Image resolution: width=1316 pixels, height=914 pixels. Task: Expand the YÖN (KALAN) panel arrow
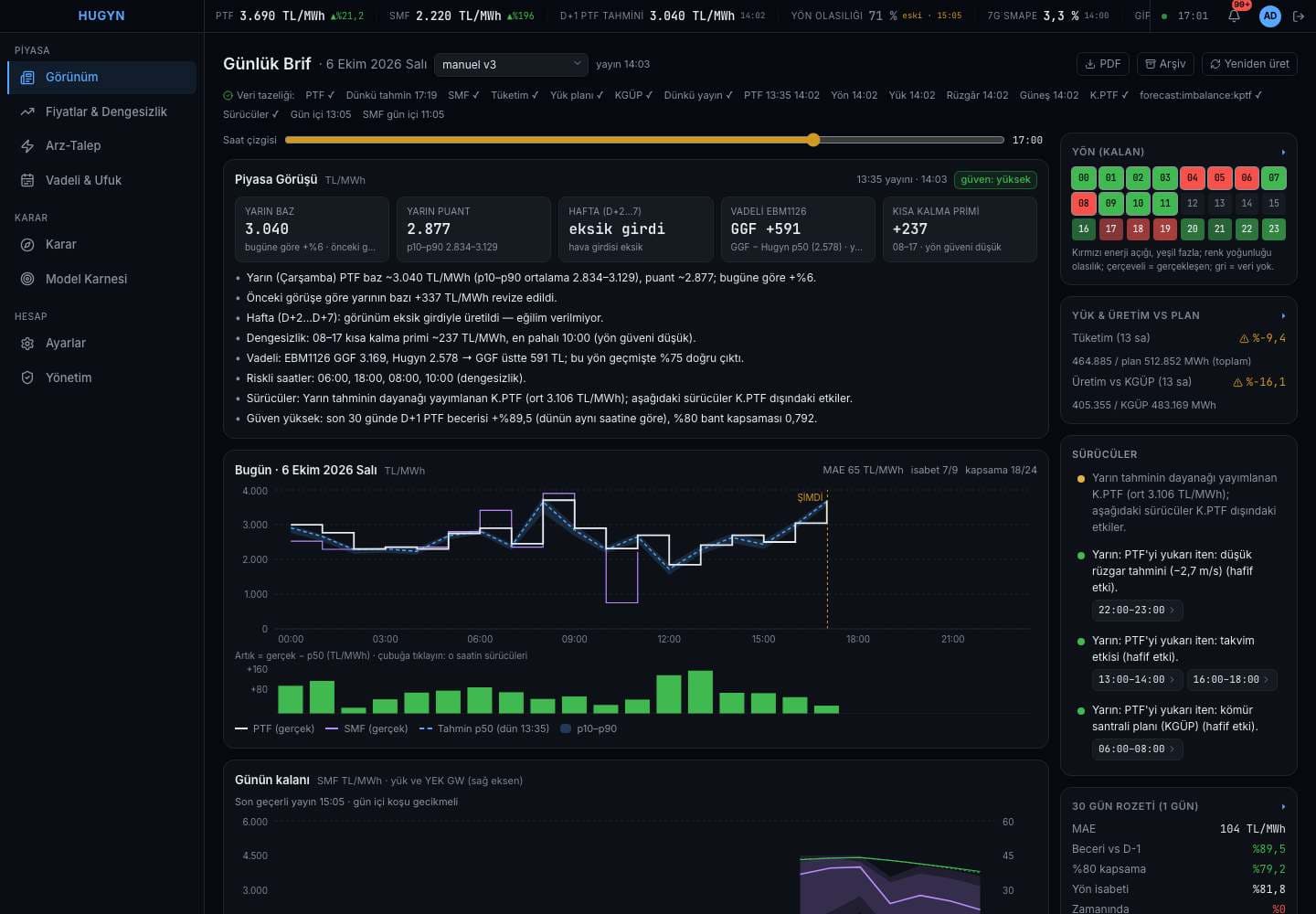tap(1283, 152)
